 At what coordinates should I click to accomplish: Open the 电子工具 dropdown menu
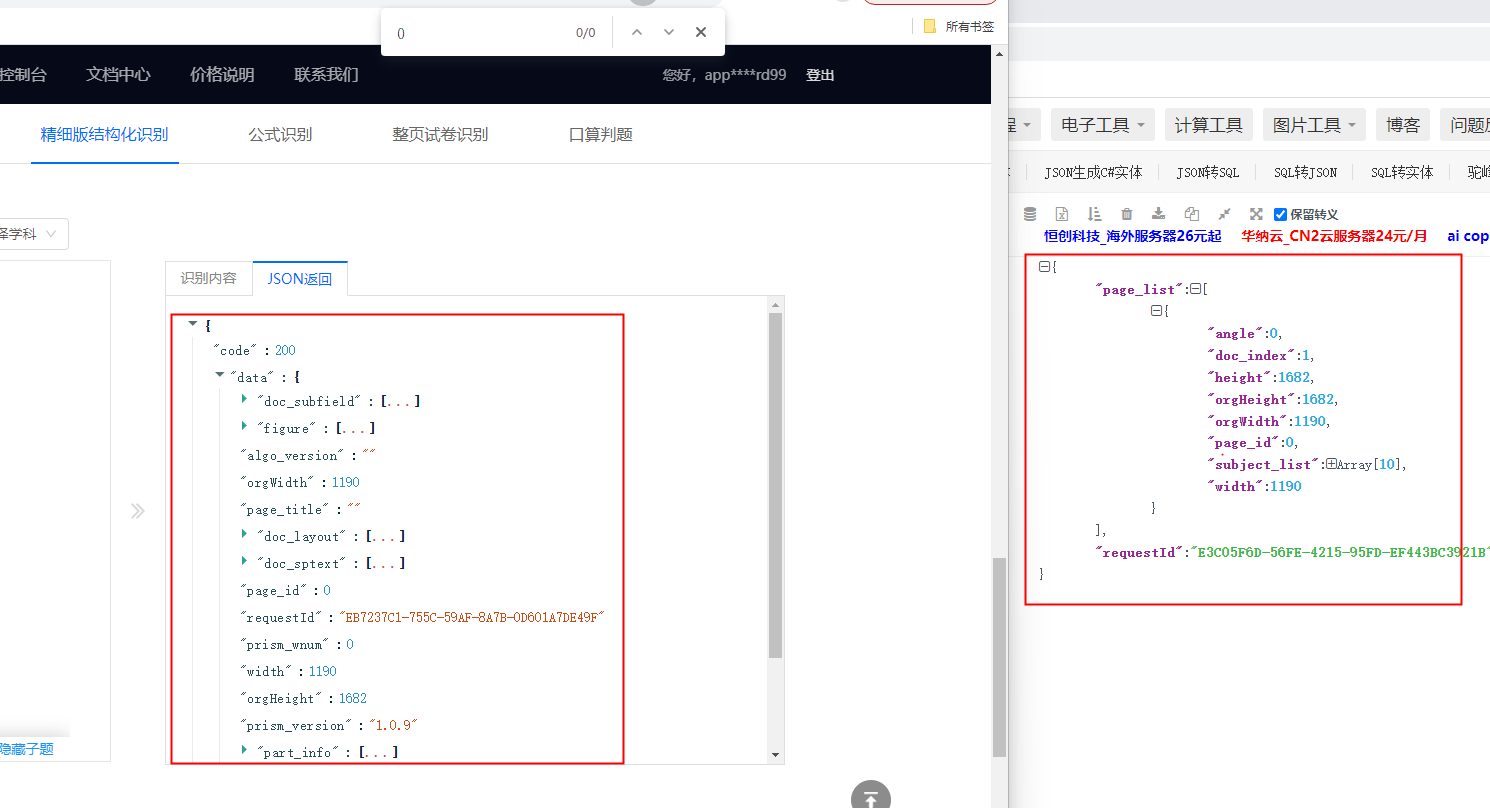point(1103,125)
